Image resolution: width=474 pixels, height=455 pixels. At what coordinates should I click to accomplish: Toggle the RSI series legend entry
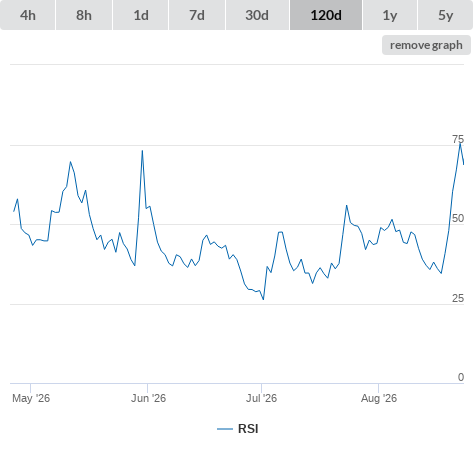click(x=238, y=429)
